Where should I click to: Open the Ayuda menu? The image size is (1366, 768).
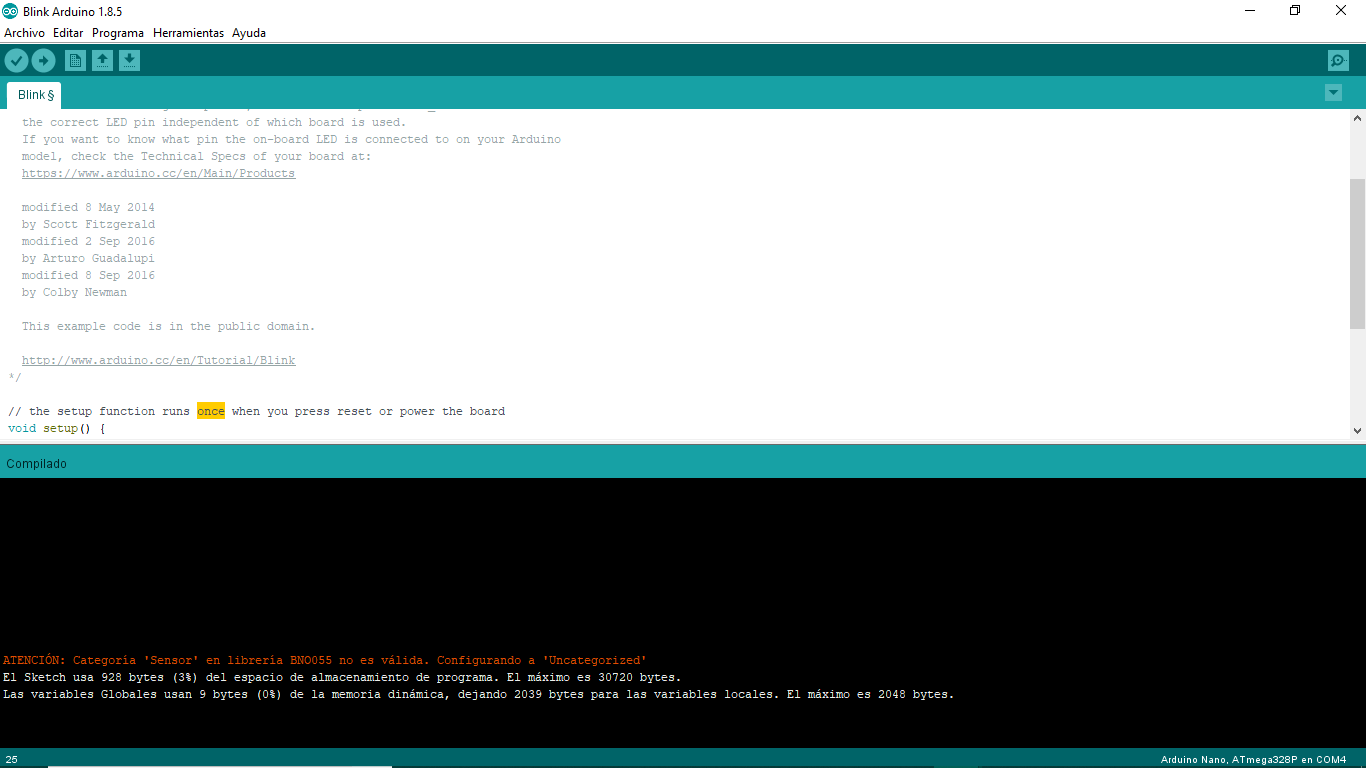point(249,33)
